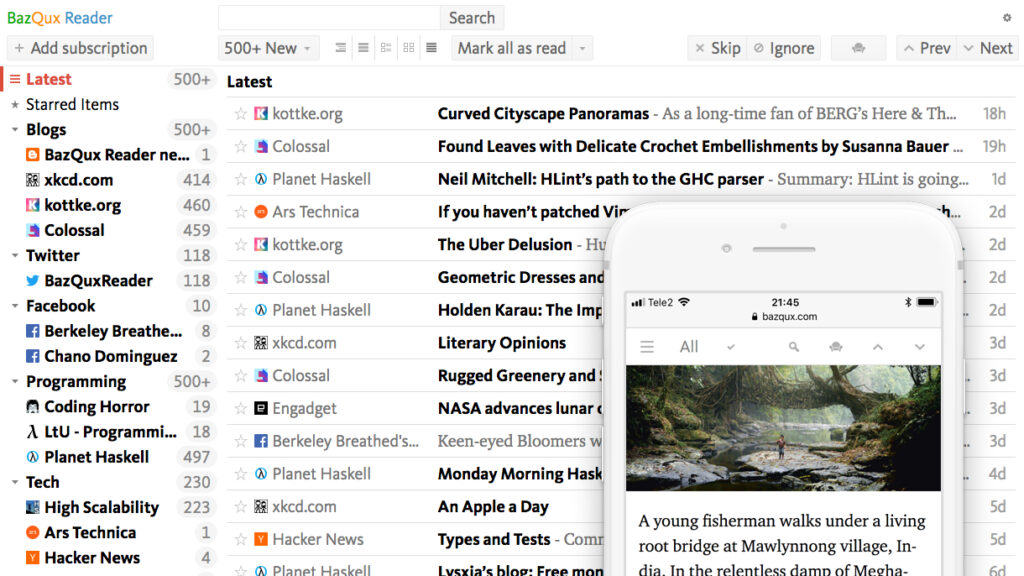Open the Tech section in sidebar
This screenshot has height=576, width=1024.
coord(42,482)
